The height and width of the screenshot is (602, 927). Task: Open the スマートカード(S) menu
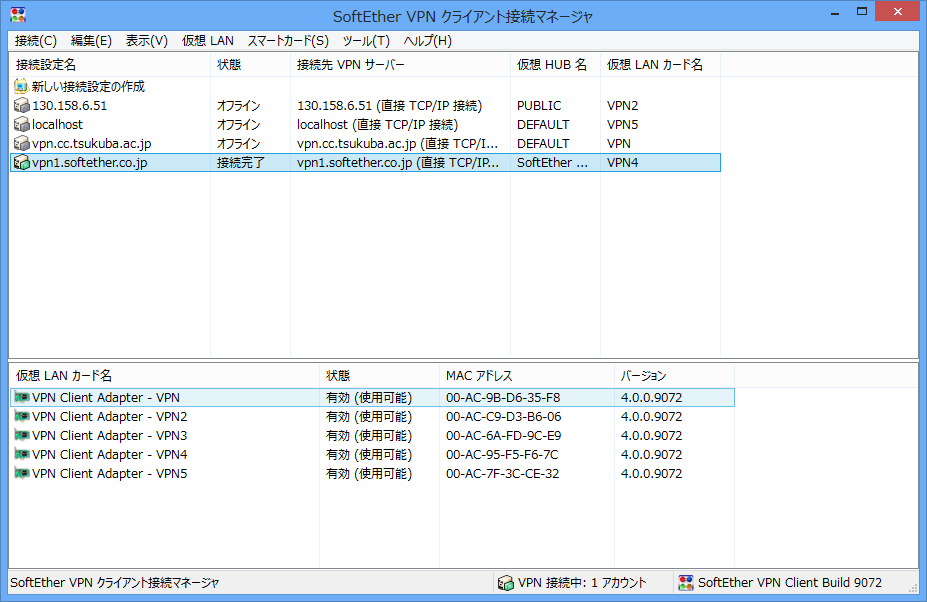pyautogui.click(x=288, y=41)
